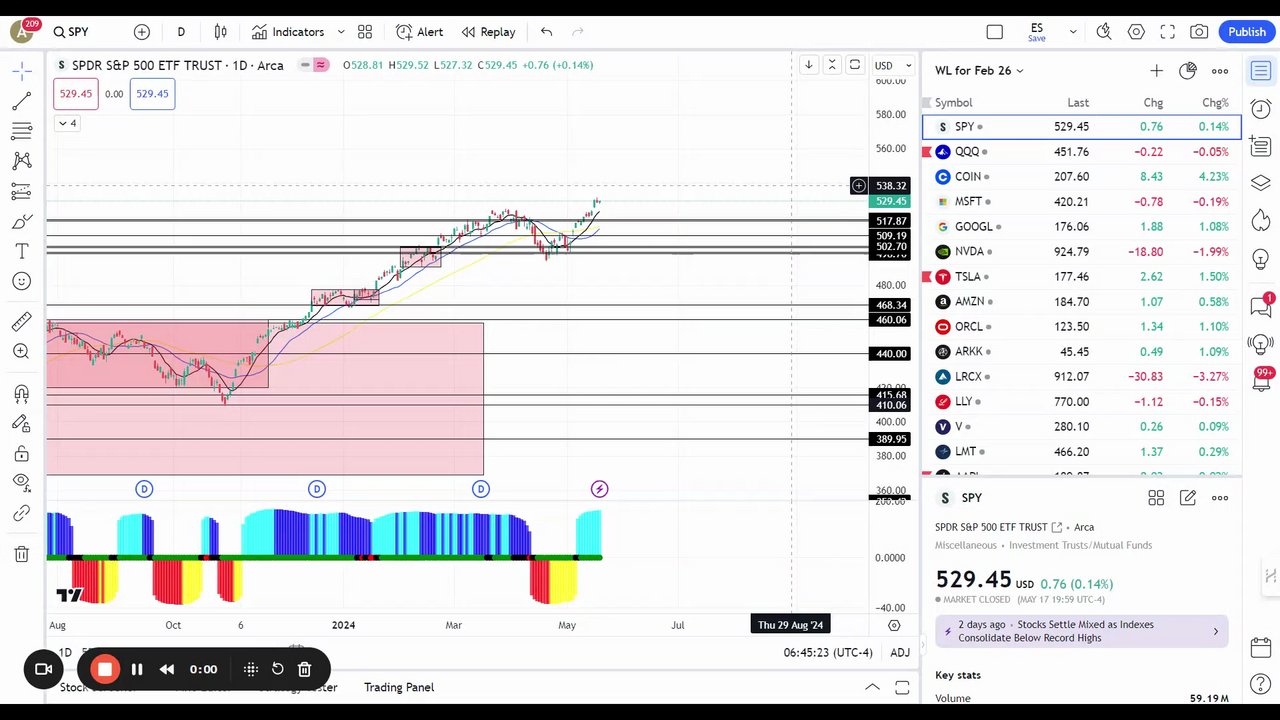The width and height of the screenshot is (1280, 720).
Task: Open the indicator templates grid icon
Action: (365, 32)
